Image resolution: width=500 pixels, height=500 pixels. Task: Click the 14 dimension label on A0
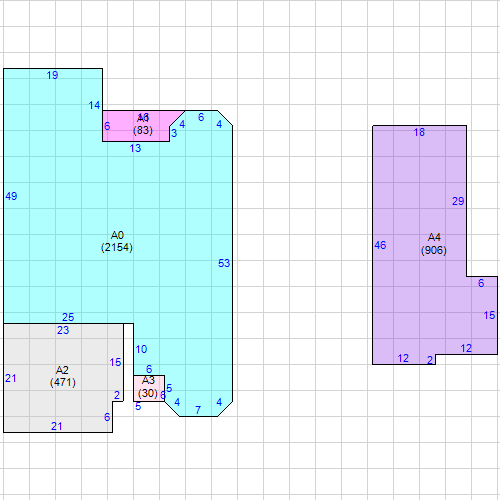pyautogui.click(x=94, y=105)
